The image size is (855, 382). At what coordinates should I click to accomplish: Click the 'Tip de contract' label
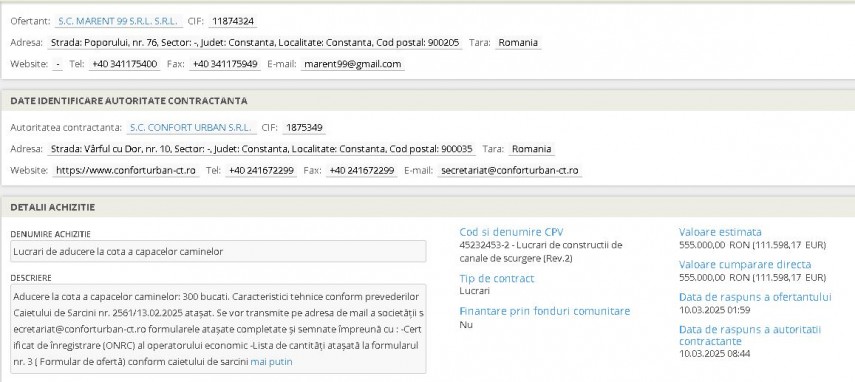497,278
